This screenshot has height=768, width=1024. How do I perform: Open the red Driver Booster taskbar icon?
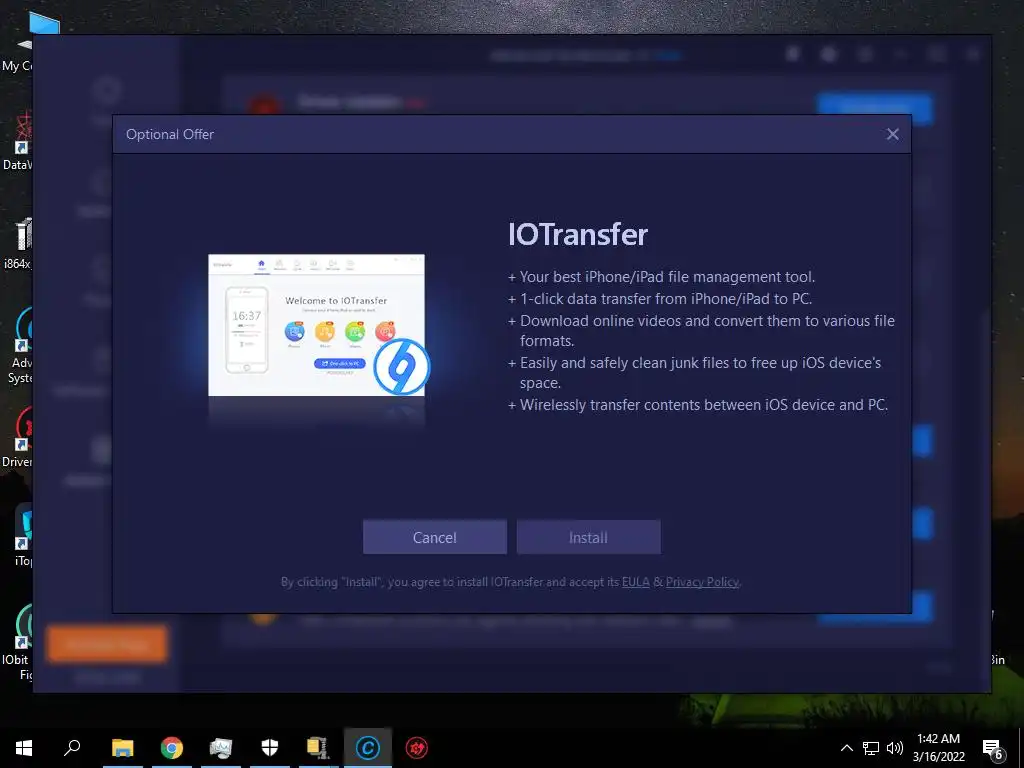pos(417,748)
